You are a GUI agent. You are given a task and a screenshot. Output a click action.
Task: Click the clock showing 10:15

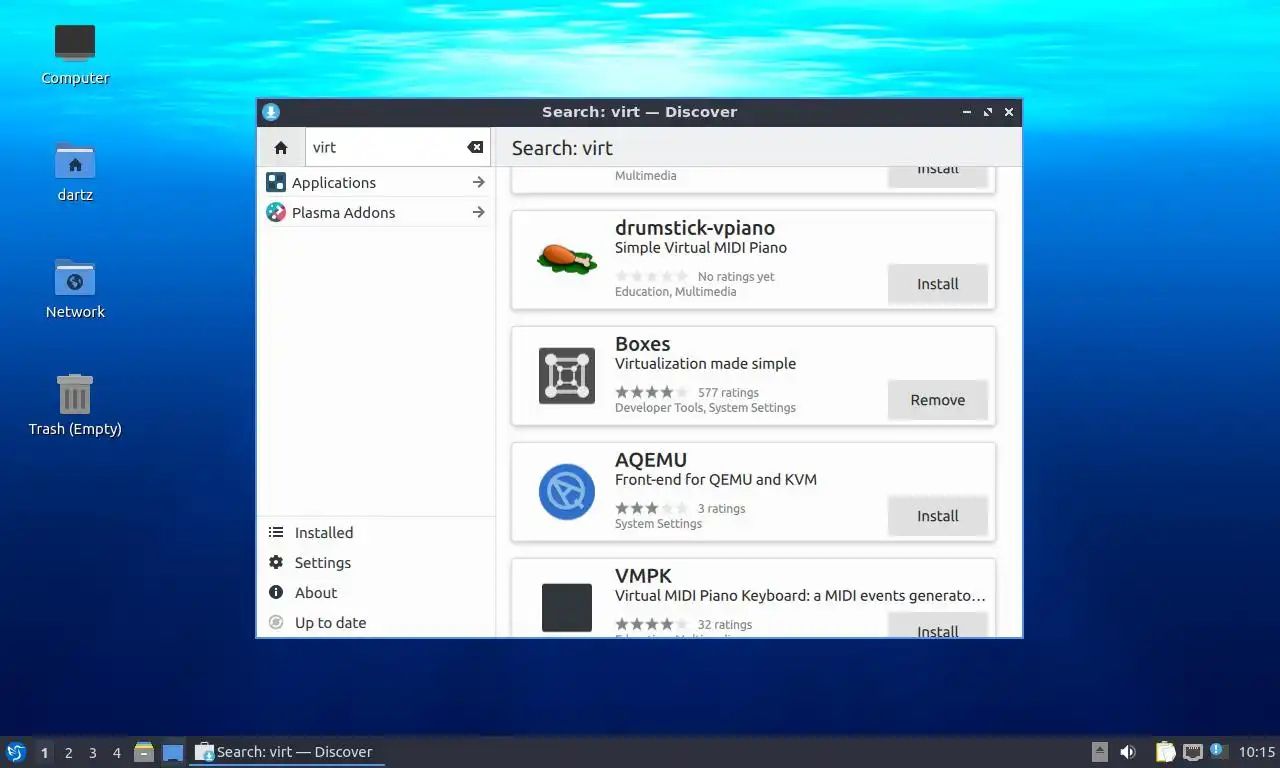pyautogui.click(x=1256, y=752)
